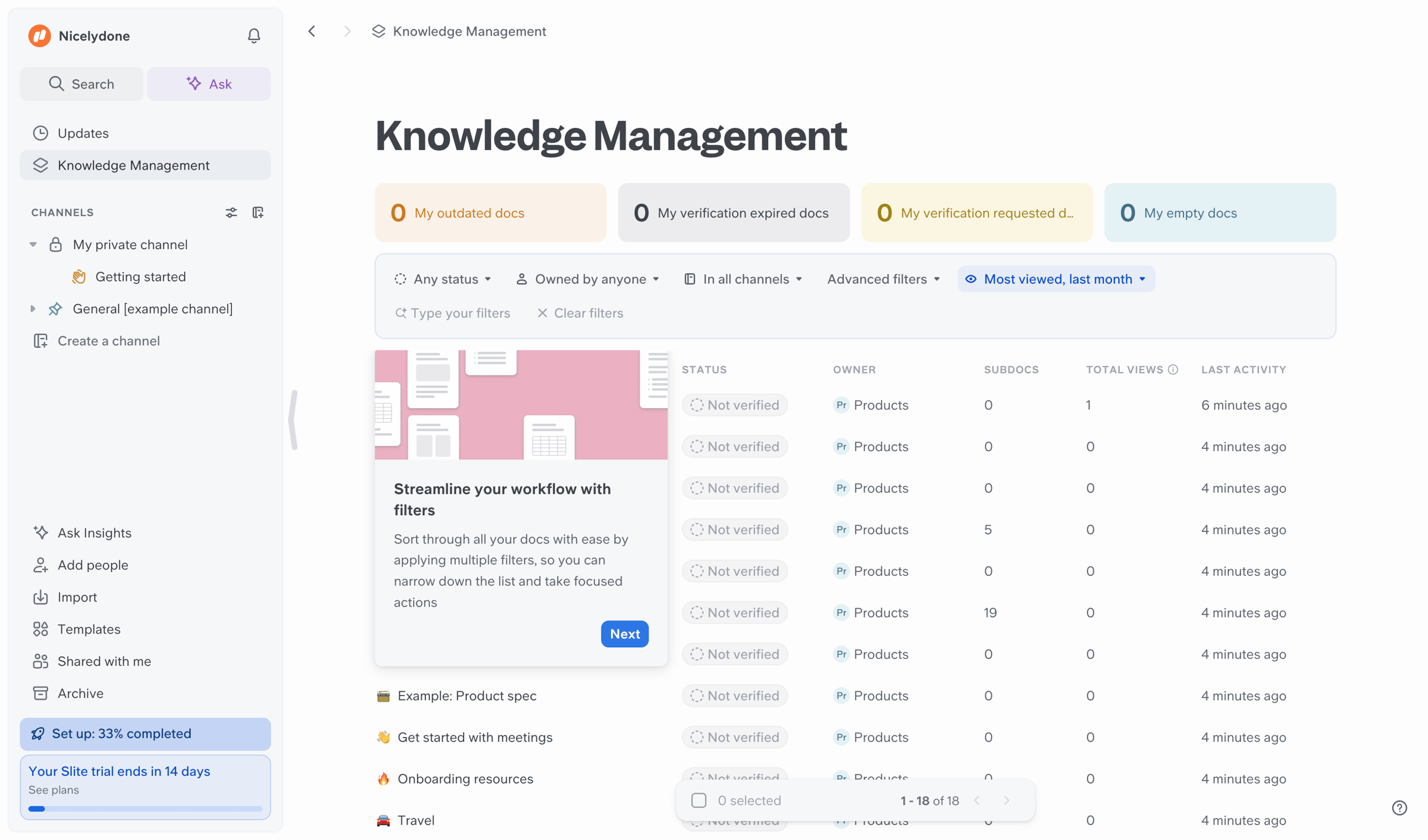Click the Slite trial progress bar

click(x=145, y=808)
